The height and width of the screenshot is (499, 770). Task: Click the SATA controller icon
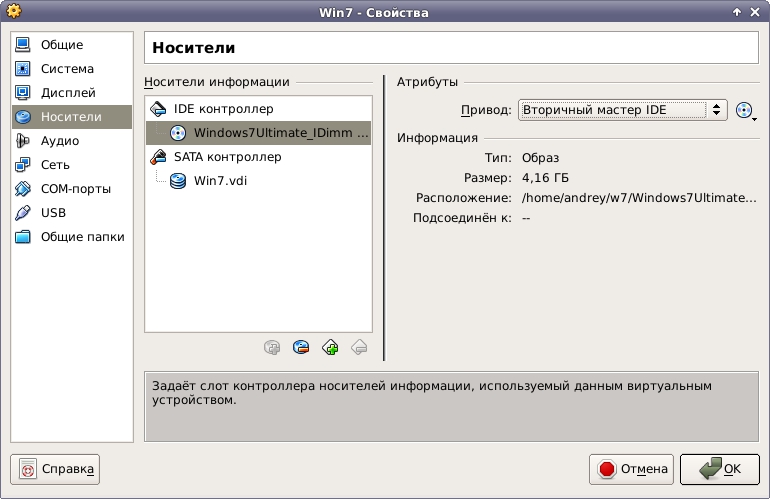158,157
